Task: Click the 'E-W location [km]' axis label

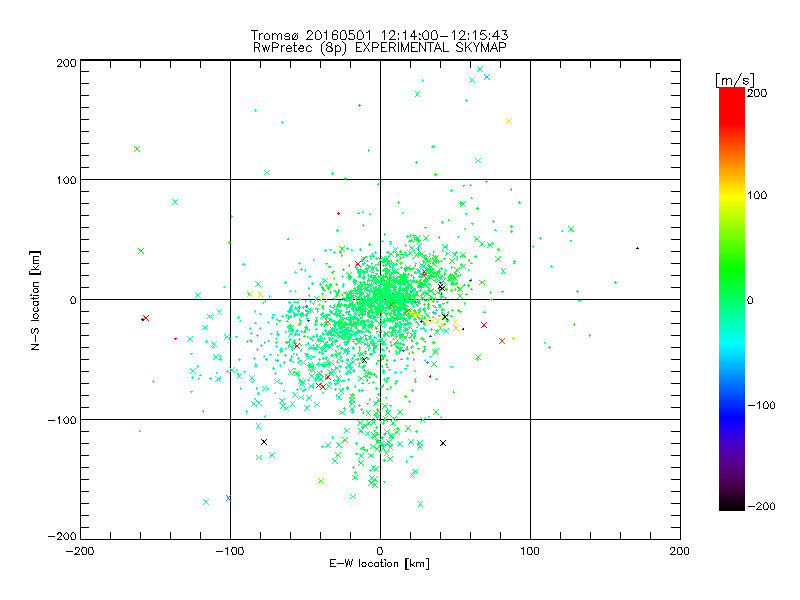Action: click(379, 564)
